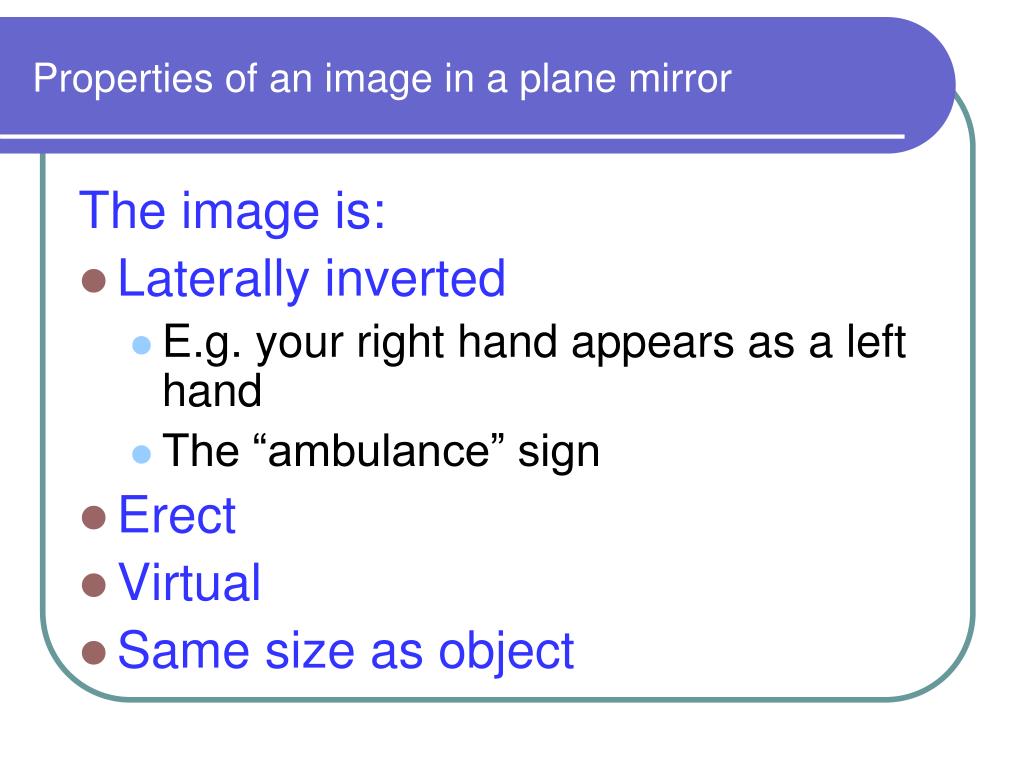
Task: Click the brown bullet beside Laterally inverted
Action: click(94, 281)
